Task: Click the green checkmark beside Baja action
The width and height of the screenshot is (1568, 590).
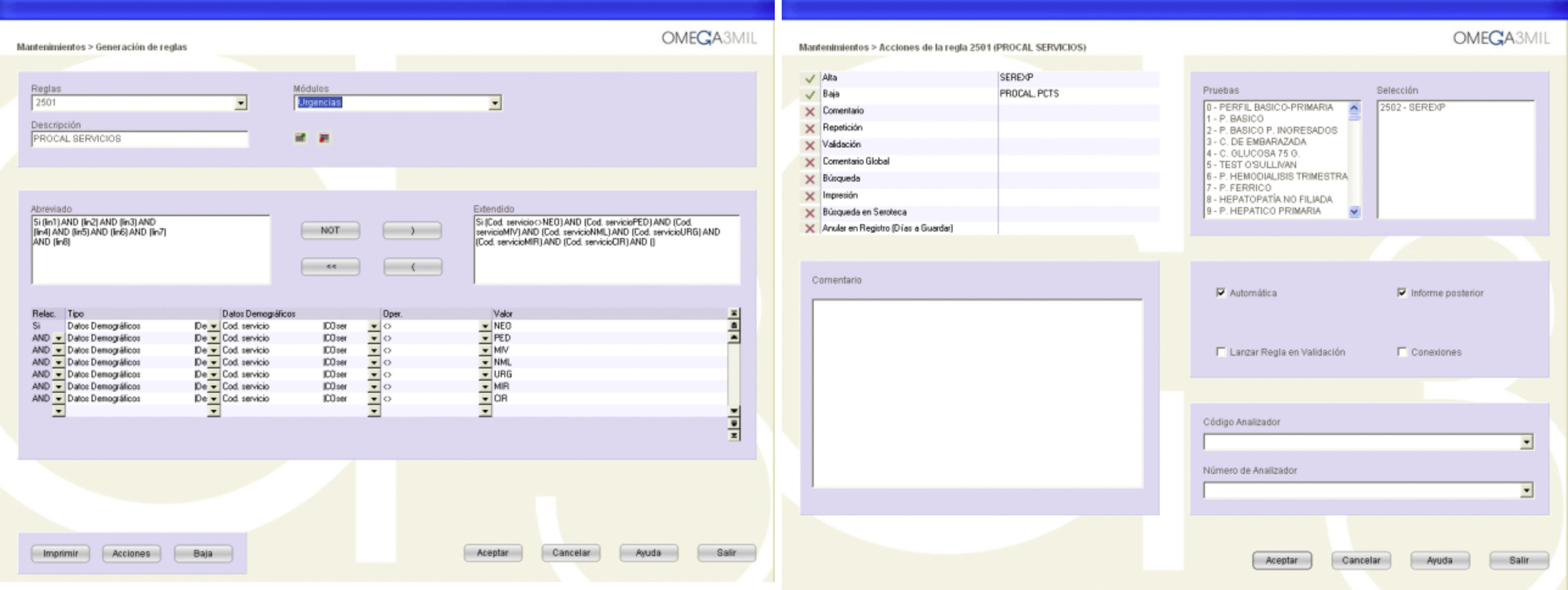Action: (x=810, y=95)
